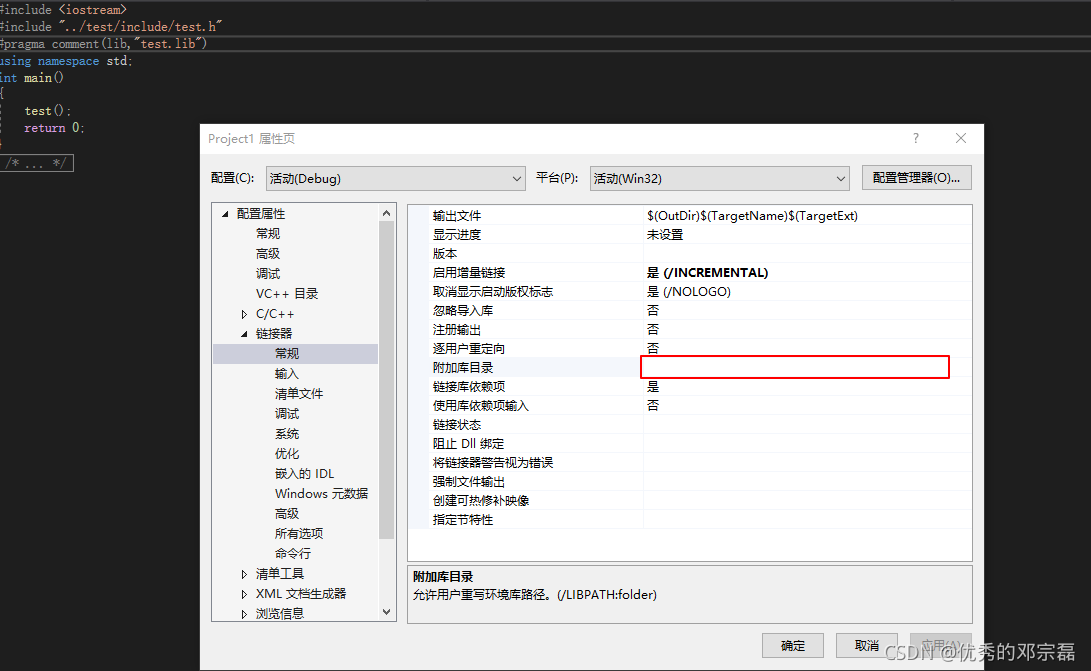1091x671 pixels.
Task: Click the 显示进度 property row
Action: [x=690, y=235]
